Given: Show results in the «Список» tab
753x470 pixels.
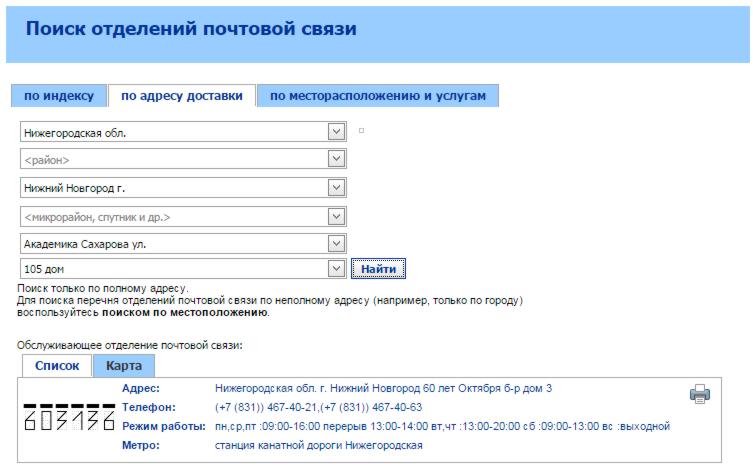Looking at the screenshot, I should 57,366.
